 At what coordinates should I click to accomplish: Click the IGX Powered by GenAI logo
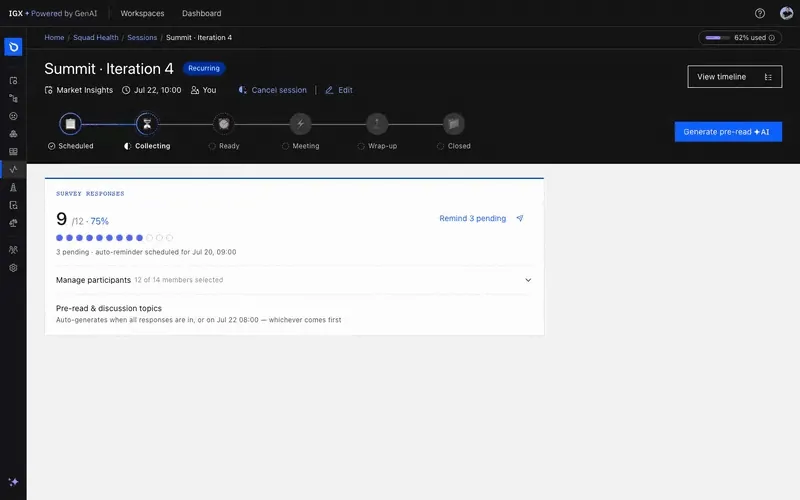coord(53,13)
